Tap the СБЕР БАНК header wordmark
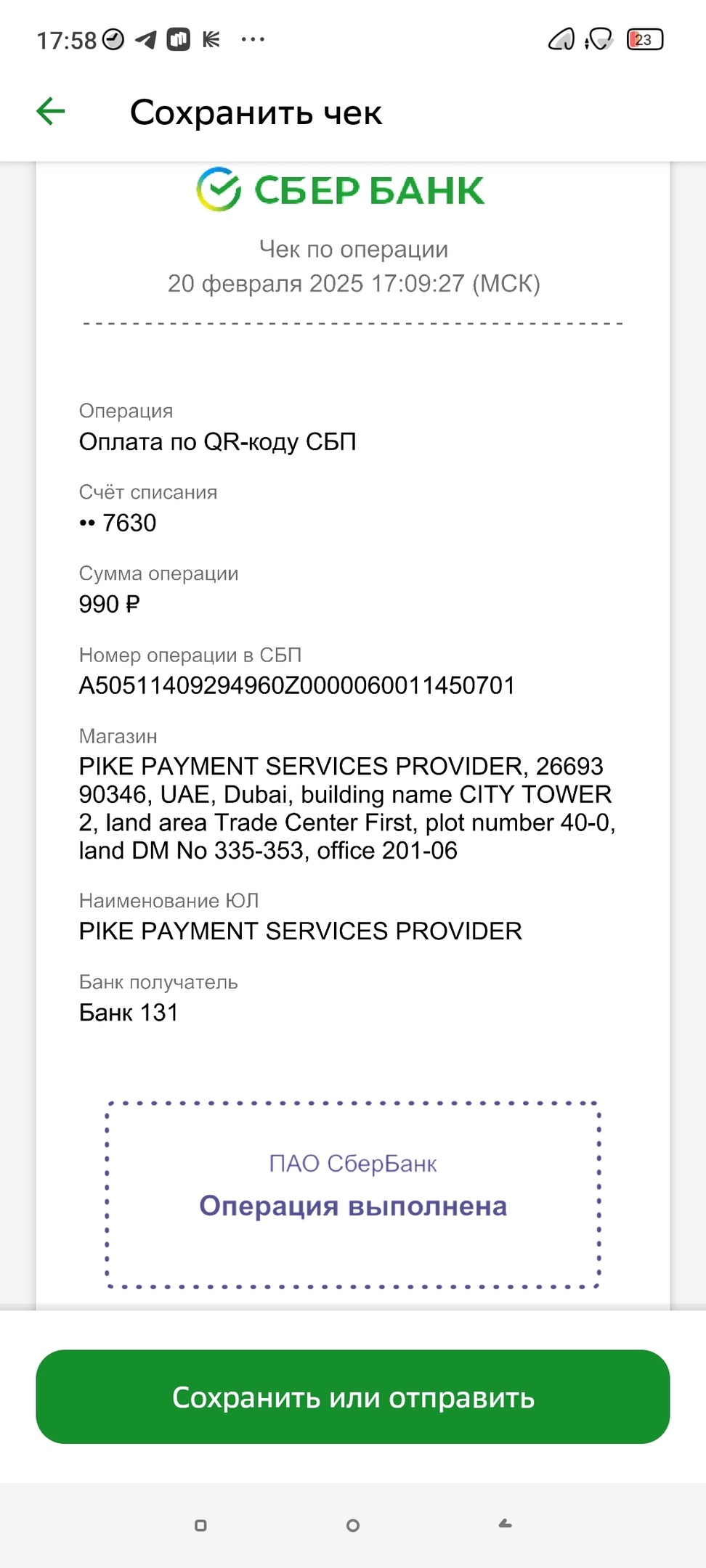The image size is (706, 1568). 369,190
